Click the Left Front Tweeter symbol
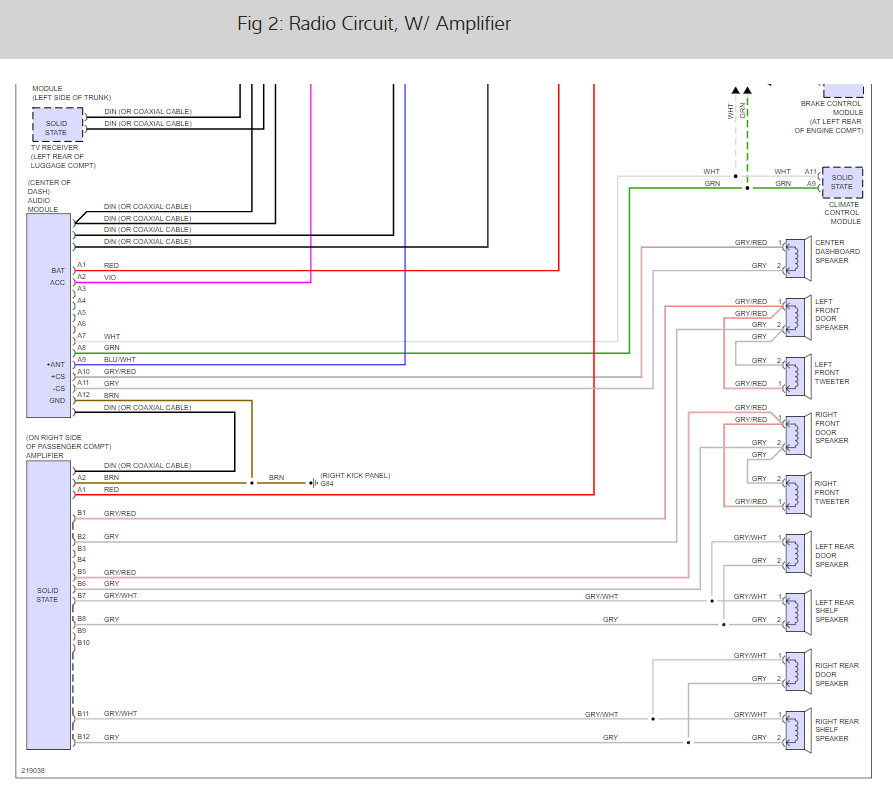The height and width of the screenshot is (792, 893). click(798, 377)
